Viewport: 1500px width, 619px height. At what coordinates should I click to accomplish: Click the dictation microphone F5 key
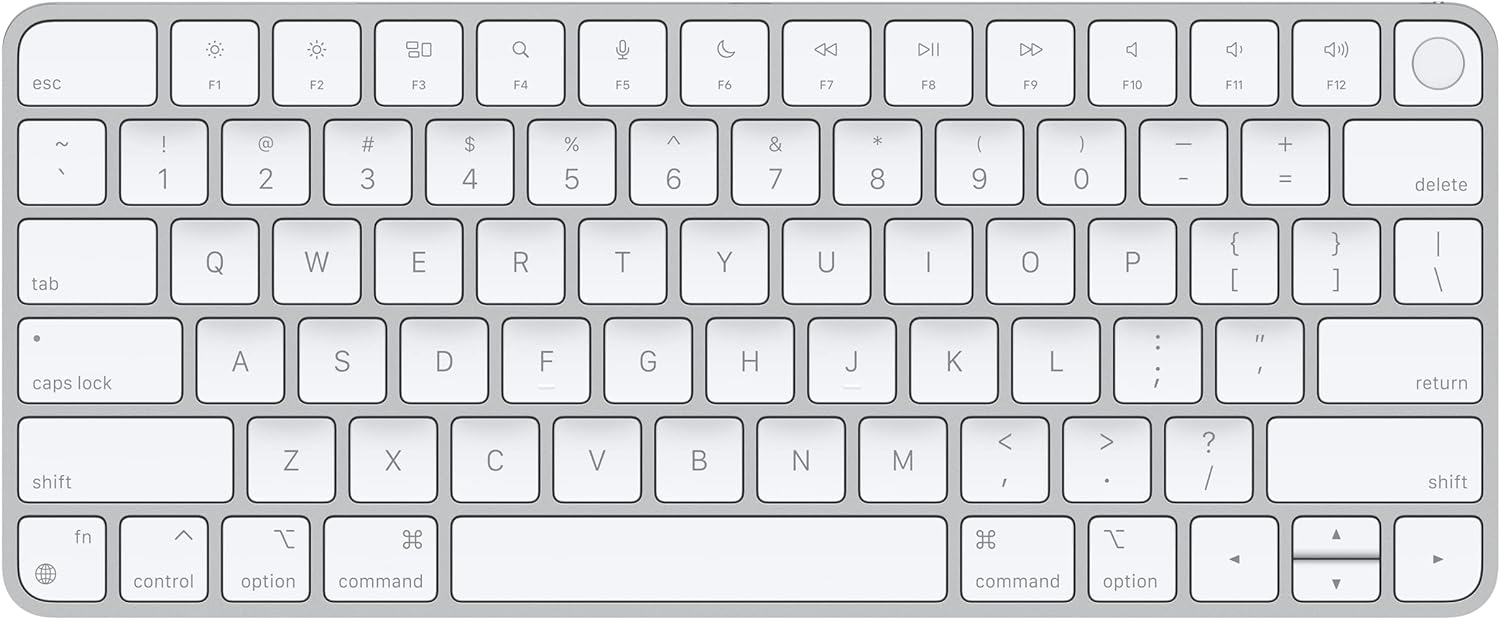coord(623,63)
